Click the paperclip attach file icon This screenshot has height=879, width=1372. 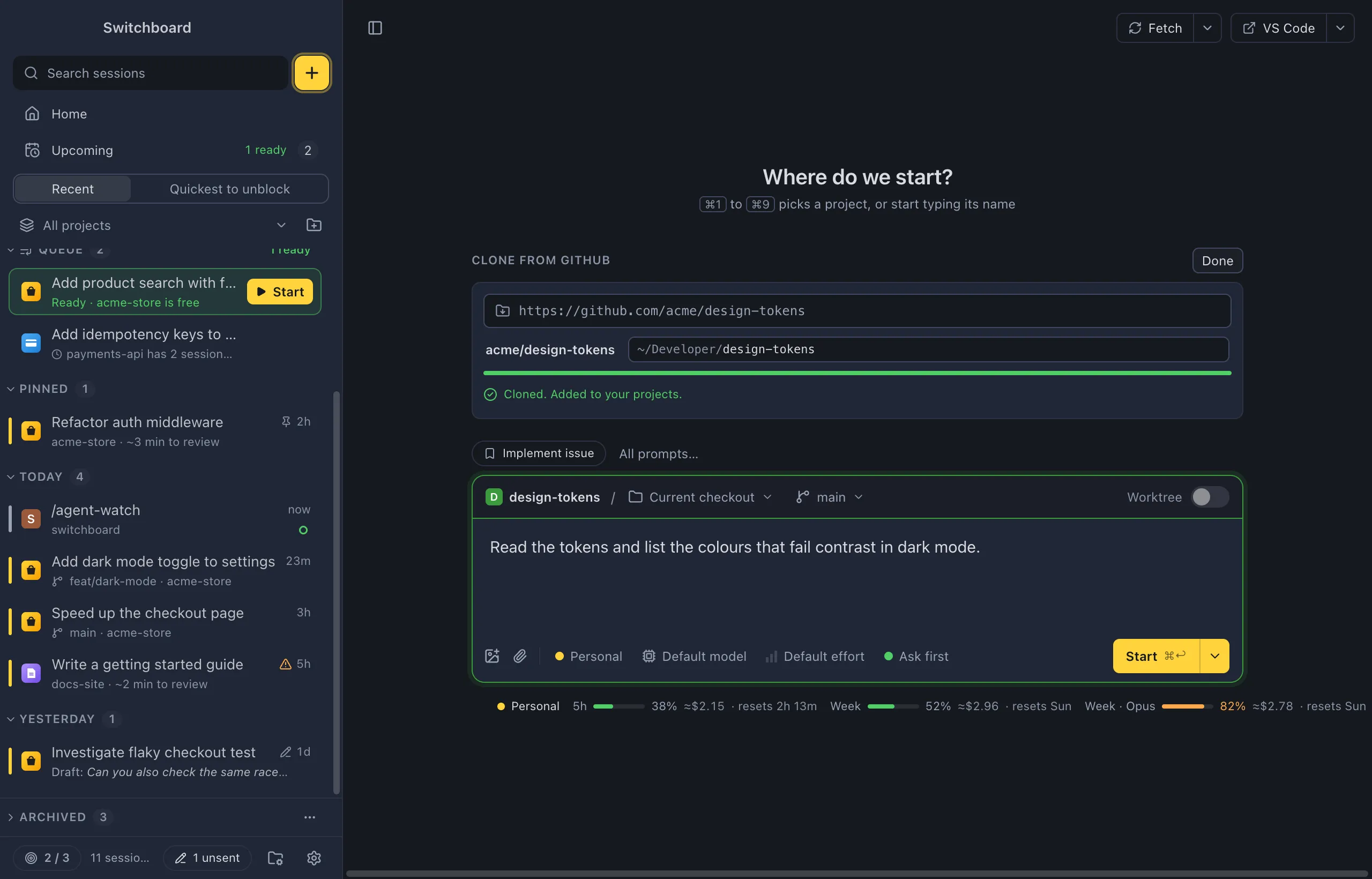[x=520, y=657]
